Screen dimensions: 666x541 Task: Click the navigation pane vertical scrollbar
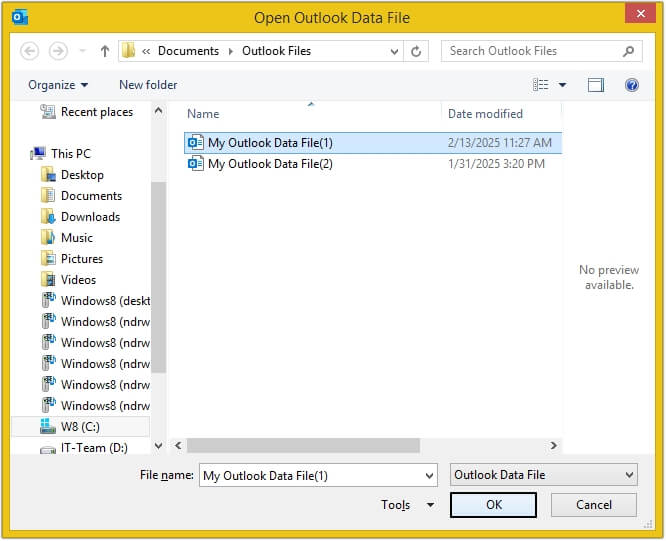158,278
